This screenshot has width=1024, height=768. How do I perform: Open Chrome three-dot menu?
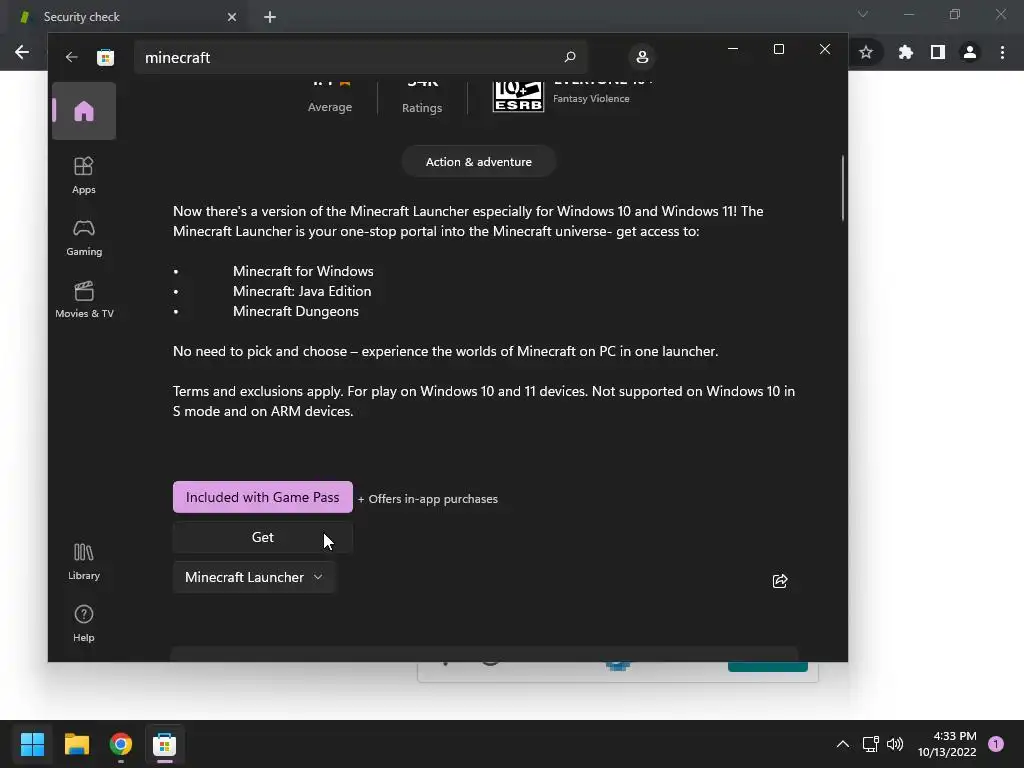point(1002,52)
